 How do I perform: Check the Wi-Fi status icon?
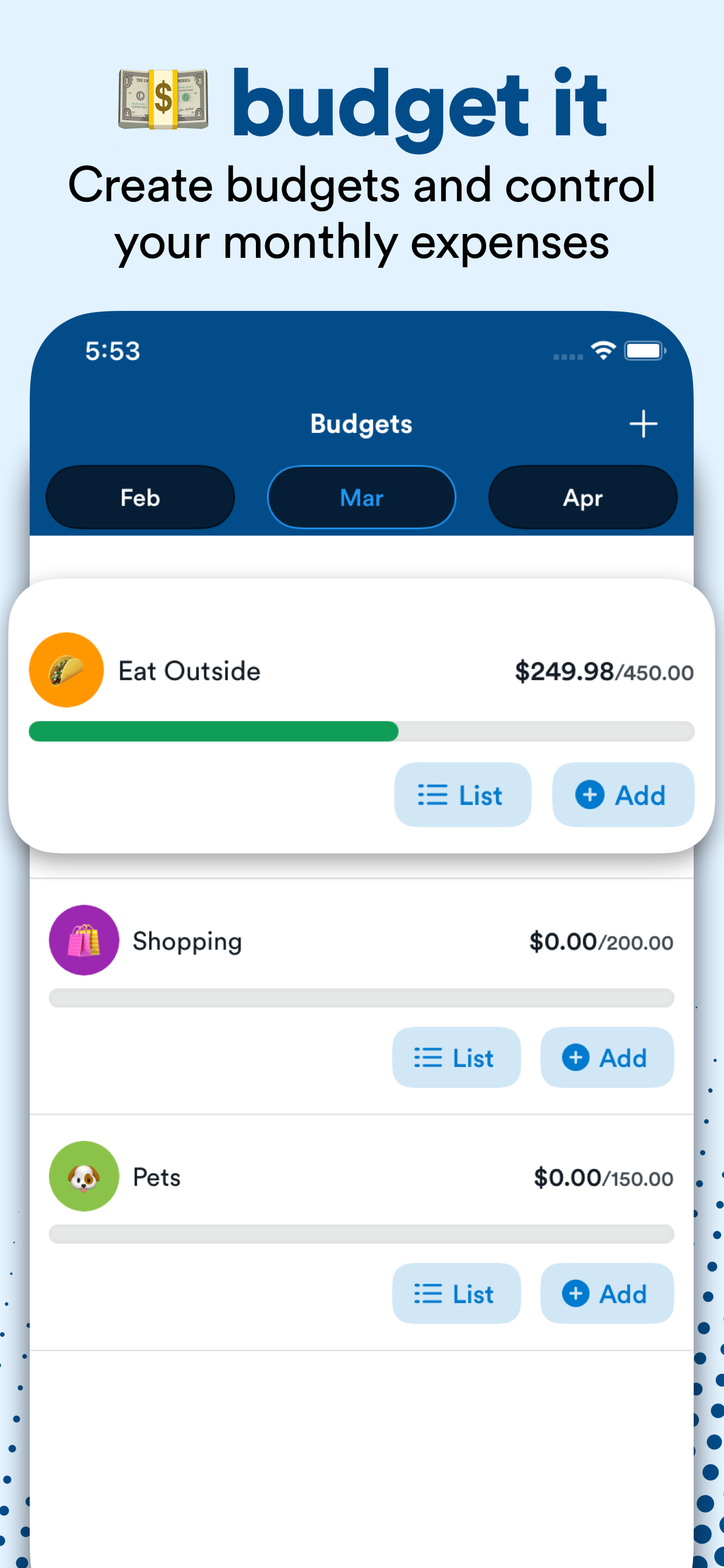[603, 351]
